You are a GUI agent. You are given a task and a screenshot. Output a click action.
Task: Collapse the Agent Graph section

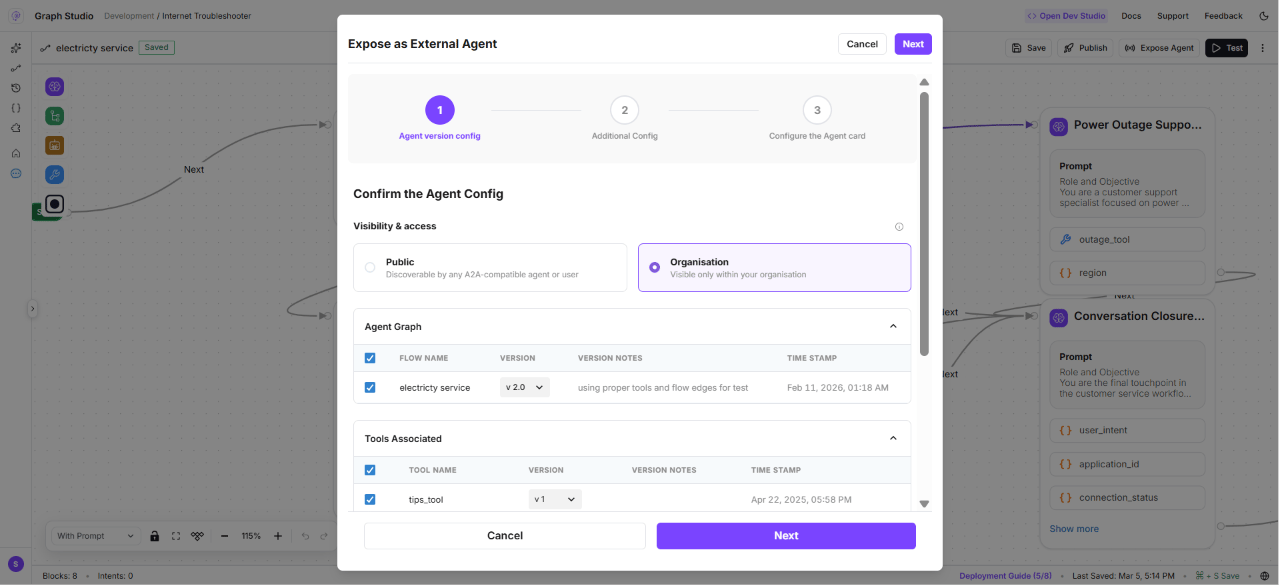[x=893, y=326]
